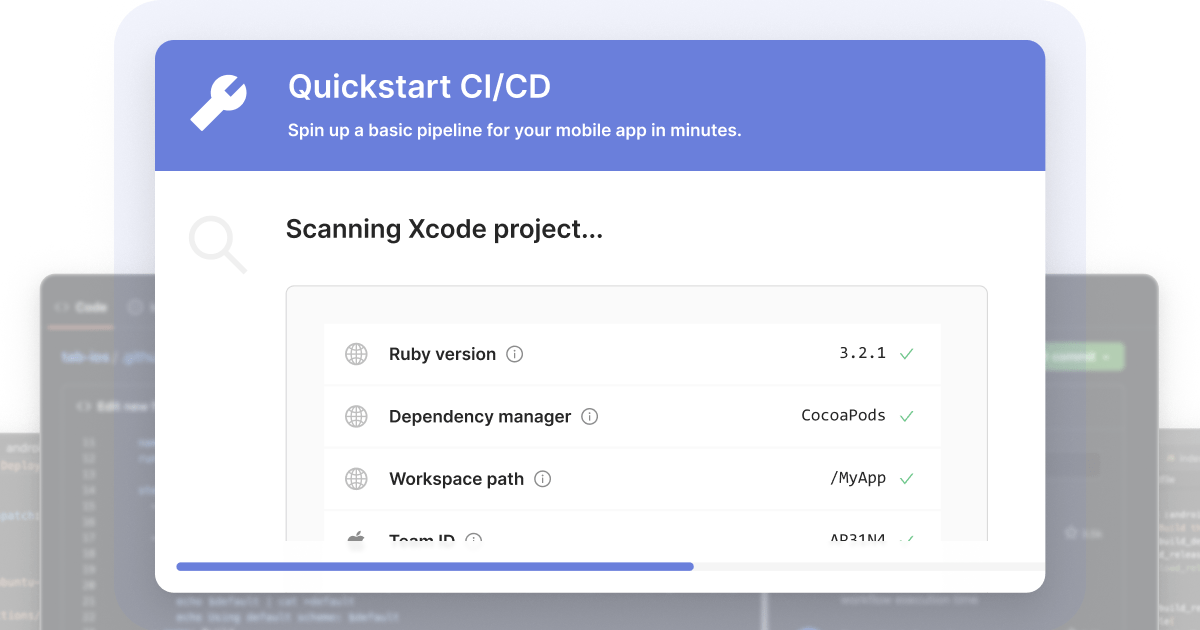This screenshot has height=630, width=1200.
Task: Click the globe icon beside Ruby version
Action: coord(356,354)
